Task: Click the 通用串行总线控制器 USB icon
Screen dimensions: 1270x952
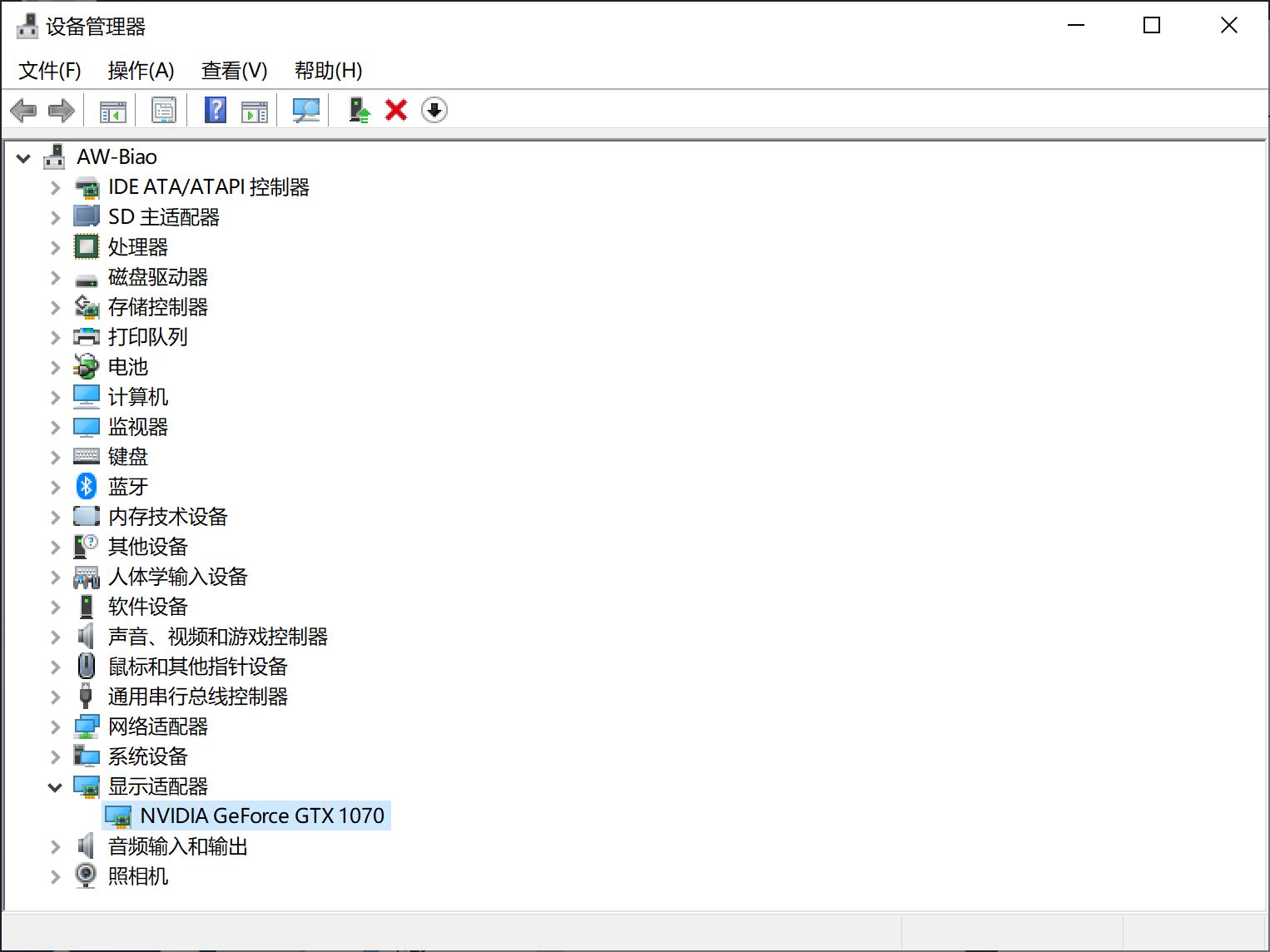Action: click(85, 696)
